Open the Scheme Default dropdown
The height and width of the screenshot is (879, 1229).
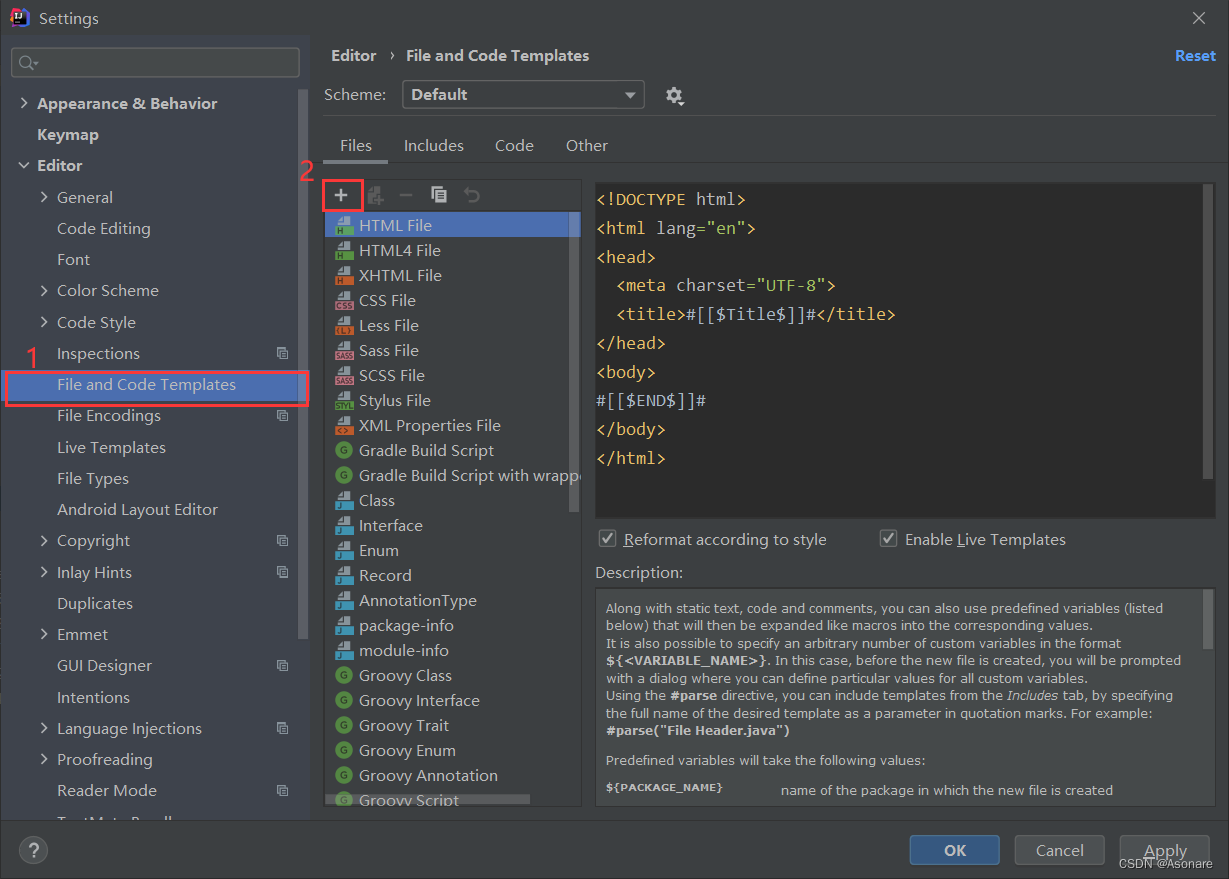pyautogui.click(x=522, y=95)
